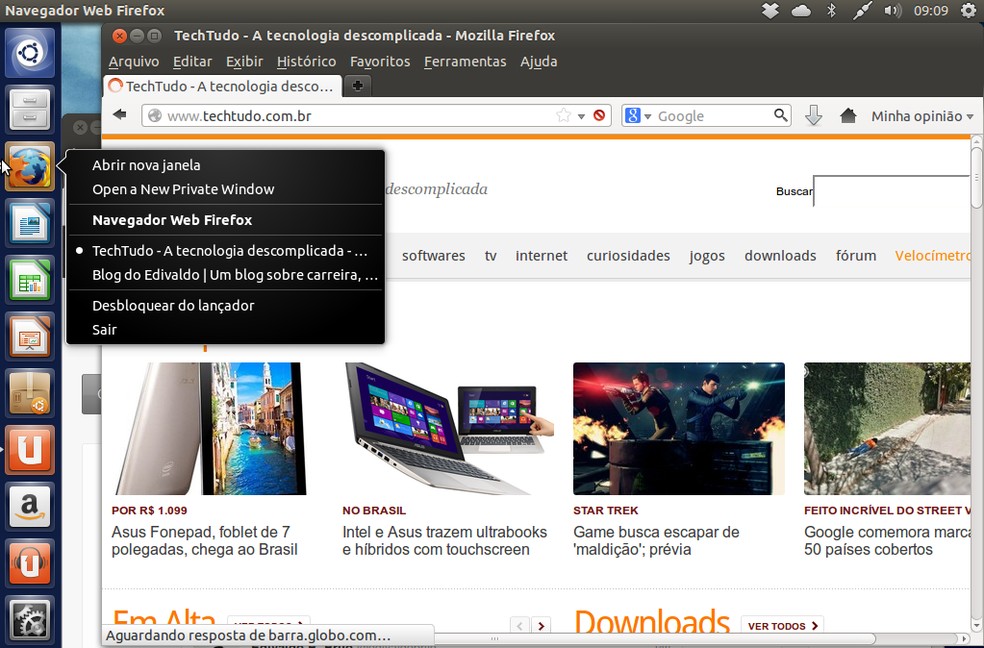Open Exibir menu
The width and height of the screenshot is (984, 648).
pyautogui.click(x=244, y=61)
